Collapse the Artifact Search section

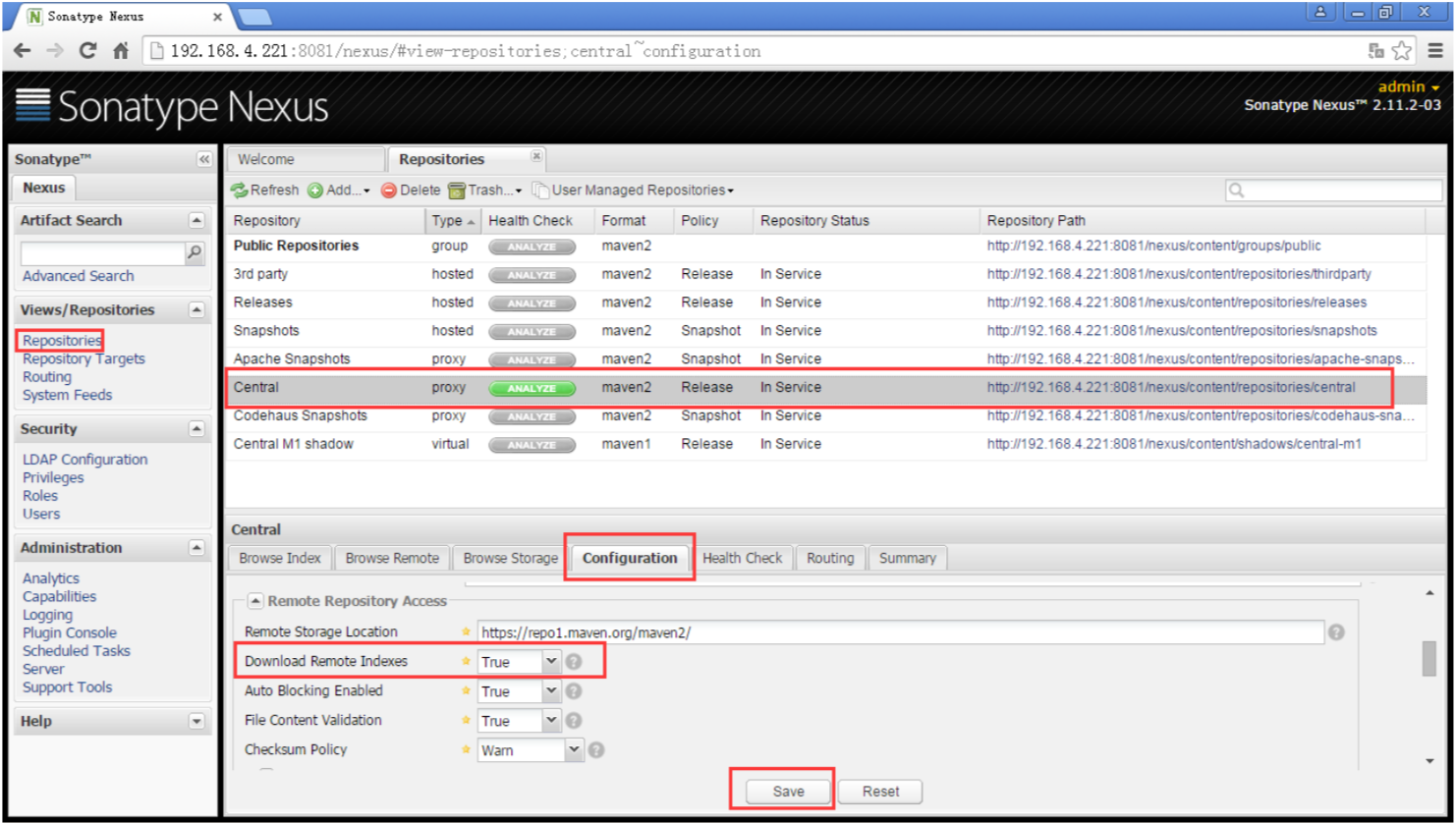coord(196,221)
